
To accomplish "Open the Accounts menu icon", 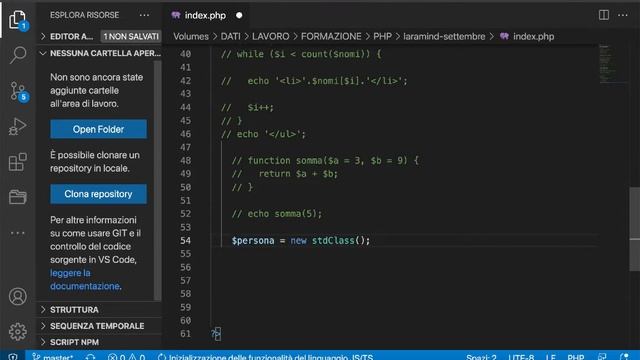I will point(18,296).
